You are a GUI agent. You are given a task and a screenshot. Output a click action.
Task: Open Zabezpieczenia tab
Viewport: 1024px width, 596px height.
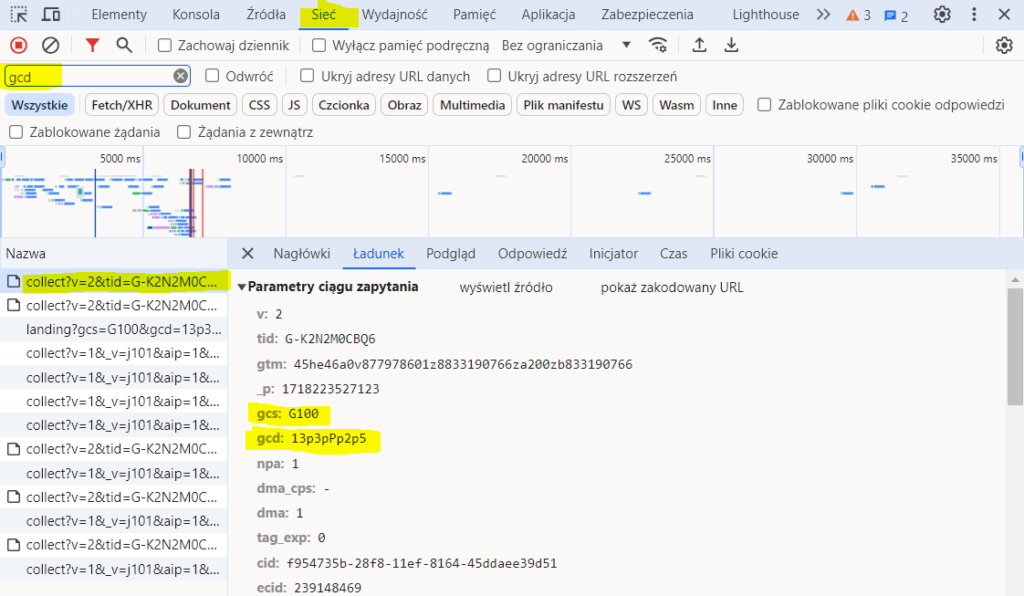(x=647, y=14)
